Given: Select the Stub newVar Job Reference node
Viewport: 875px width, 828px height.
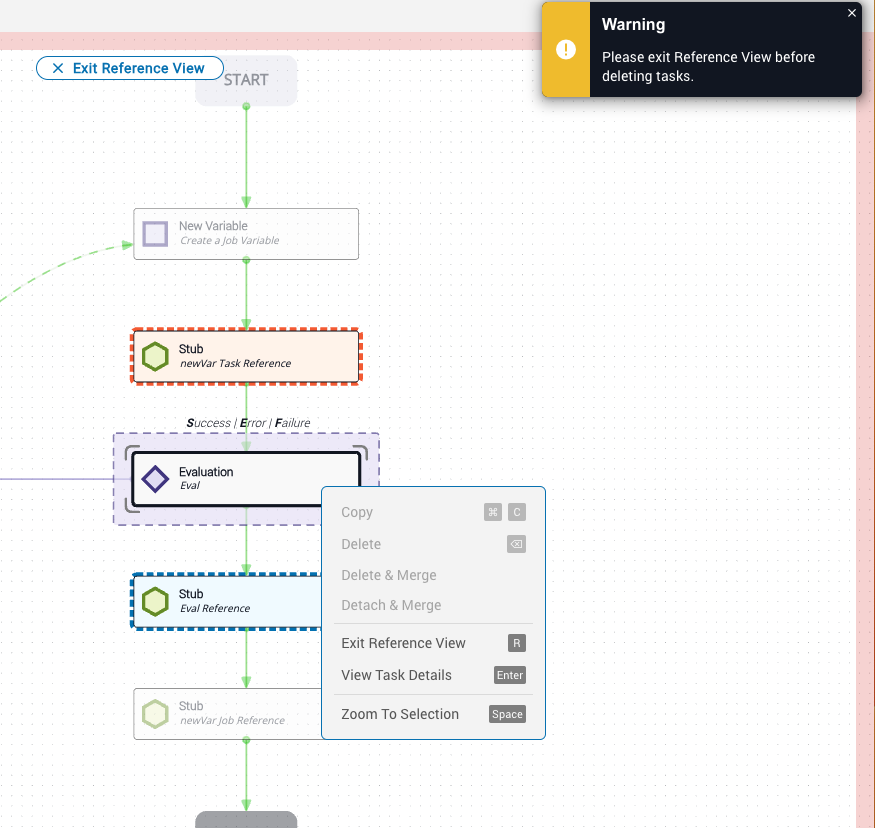Looking at the screenshot, I should coord(230,713).
